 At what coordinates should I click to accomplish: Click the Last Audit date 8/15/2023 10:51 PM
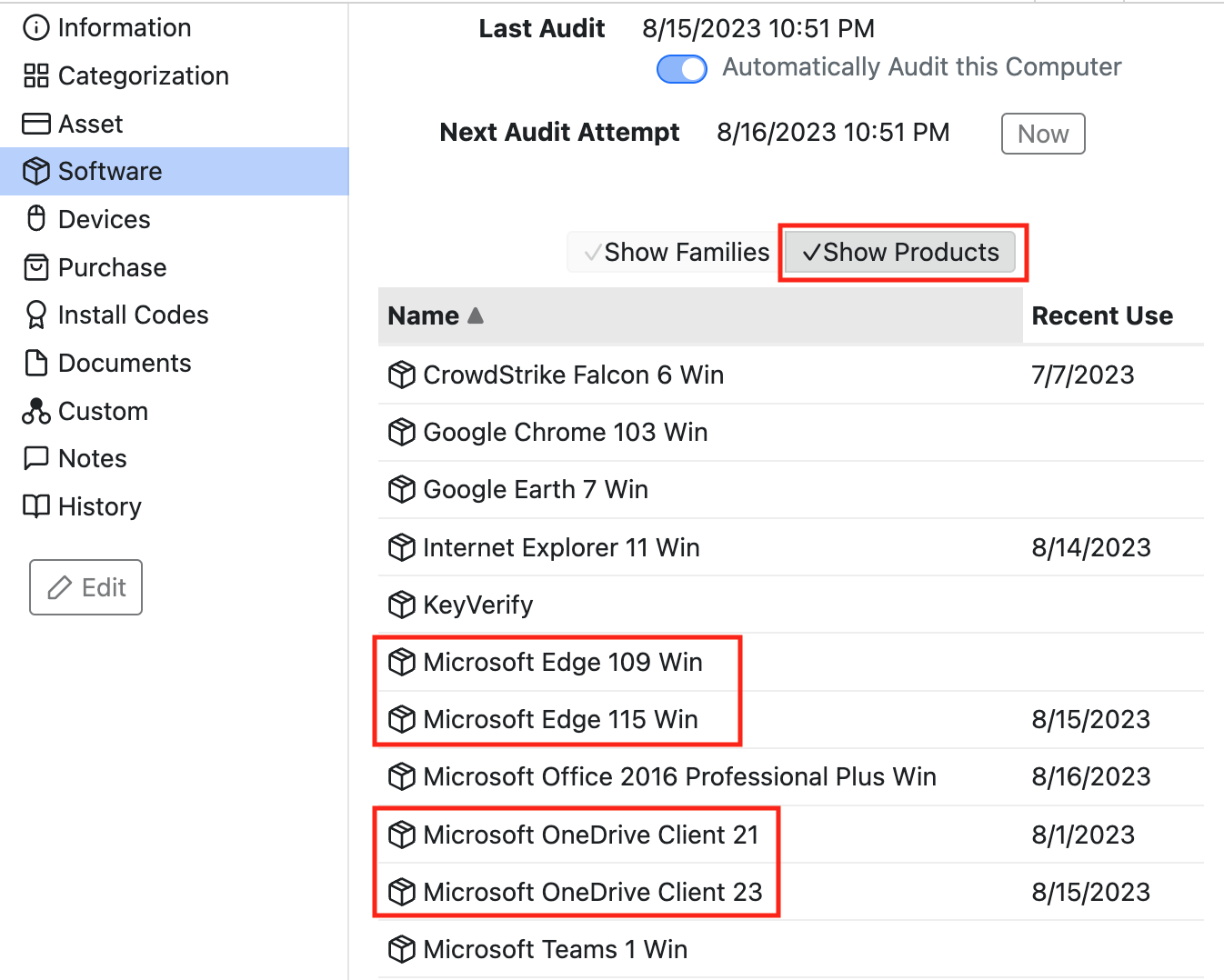(758, 29)
